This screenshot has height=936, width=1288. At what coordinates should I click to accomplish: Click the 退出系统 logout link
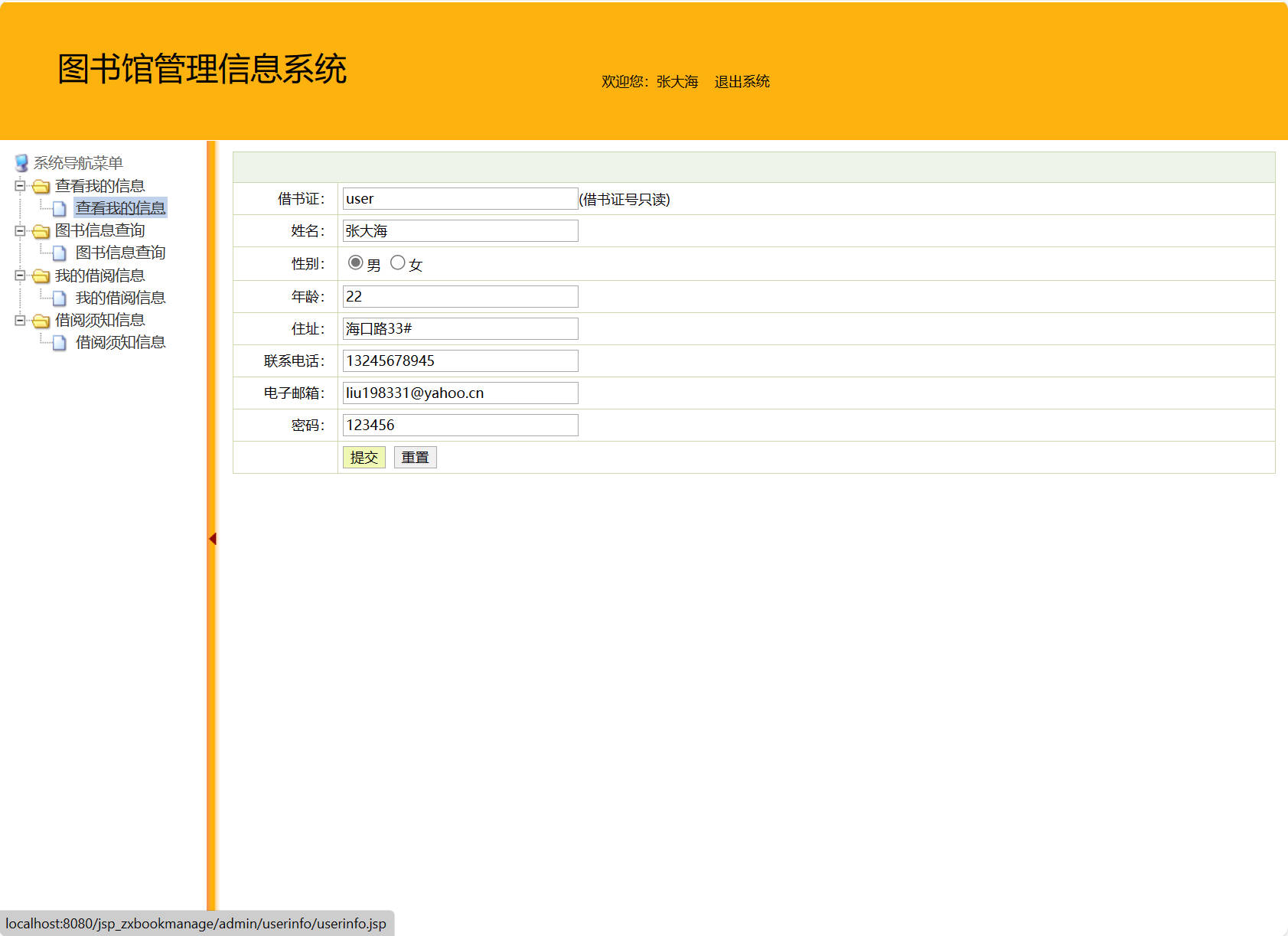[x=742, y=82]
